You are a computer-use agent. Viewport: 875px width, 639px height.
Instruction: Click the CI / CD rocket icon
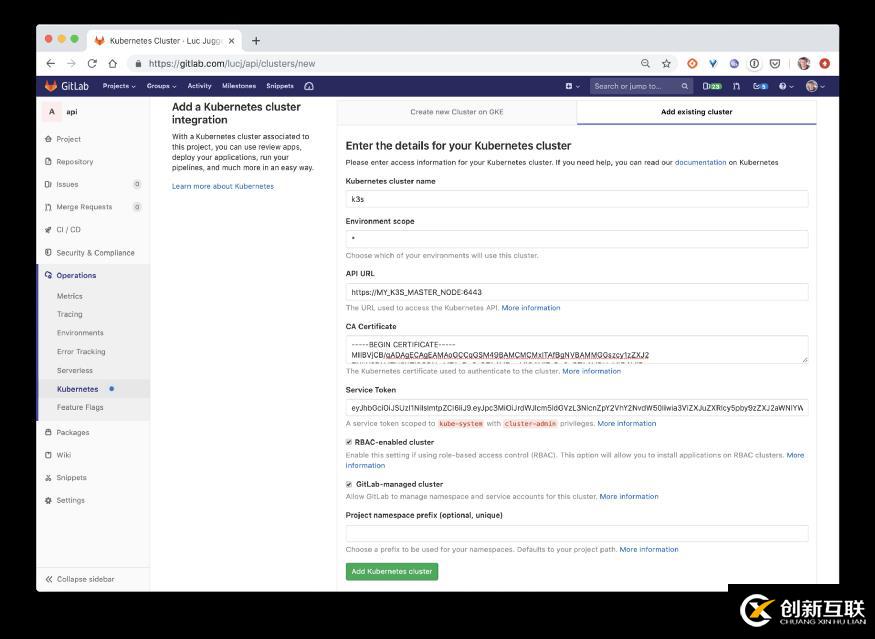[48, 229]
